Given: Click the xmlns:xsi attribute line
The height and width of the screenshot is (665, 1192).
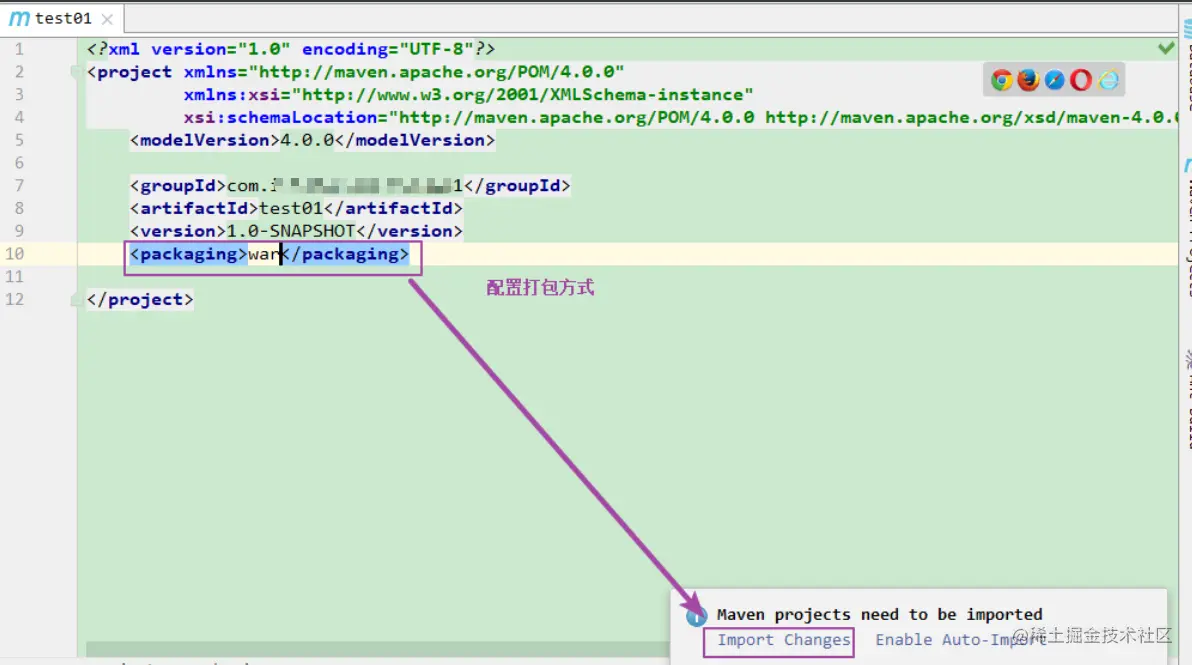Looking at the screenshot, I should pos(468,94).
